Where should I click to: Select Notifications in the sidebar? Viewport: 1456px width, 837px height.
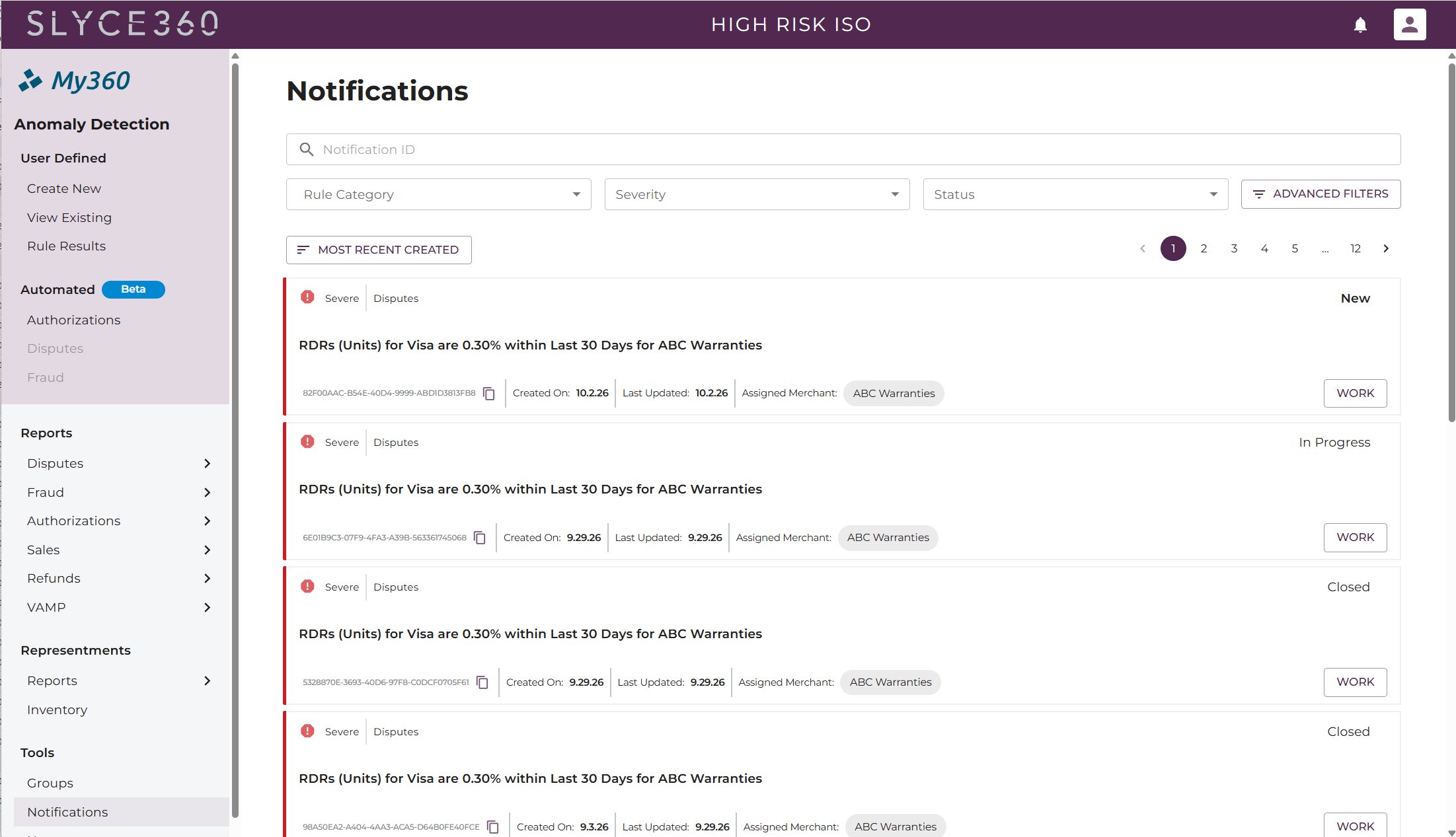[x=121, y=812]
